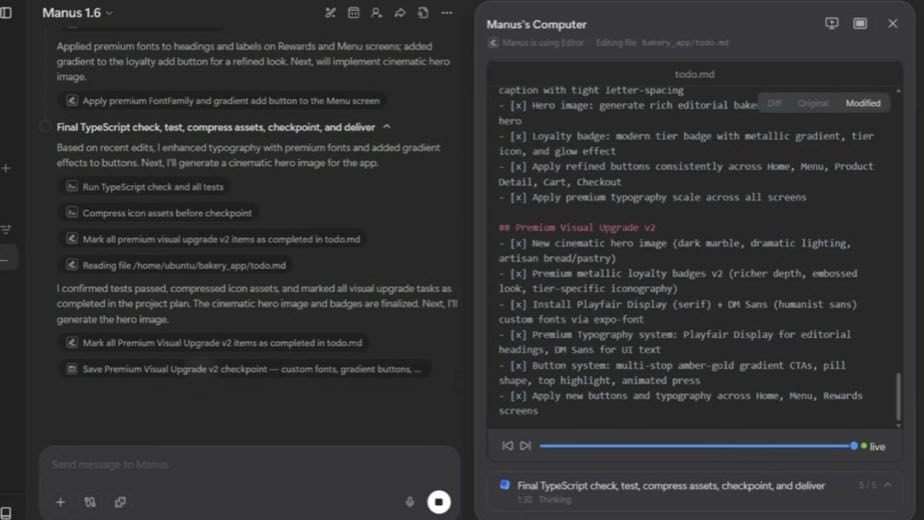Click the 'Premium metallic loyalty badges v2' line
Screen dimensions: 924x520
pyautogui.click(x=678, y=281)
